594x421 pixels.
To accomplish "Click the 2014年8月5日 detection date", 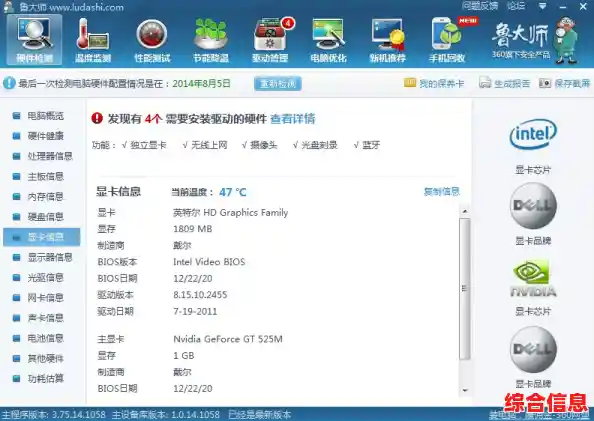I will pos(202,83).
